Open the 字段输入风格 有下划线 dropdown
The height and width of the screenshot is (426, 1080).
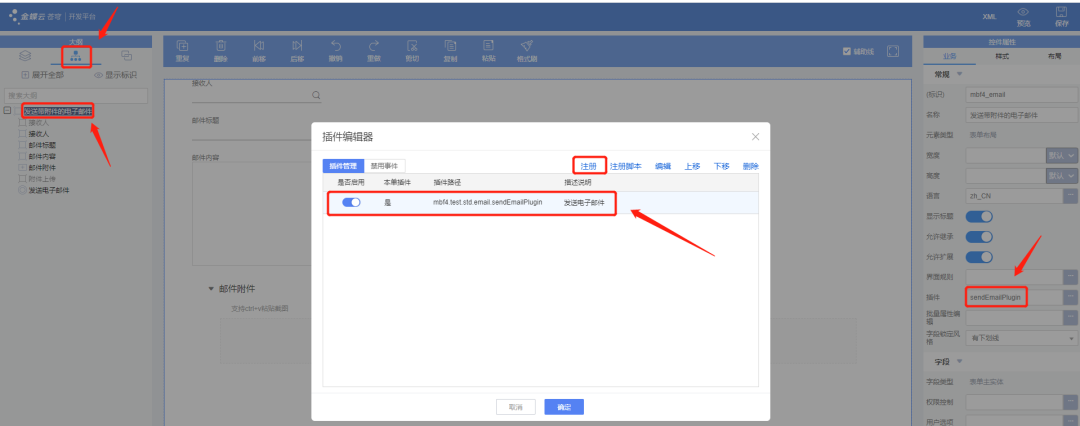coord(1021,338)
